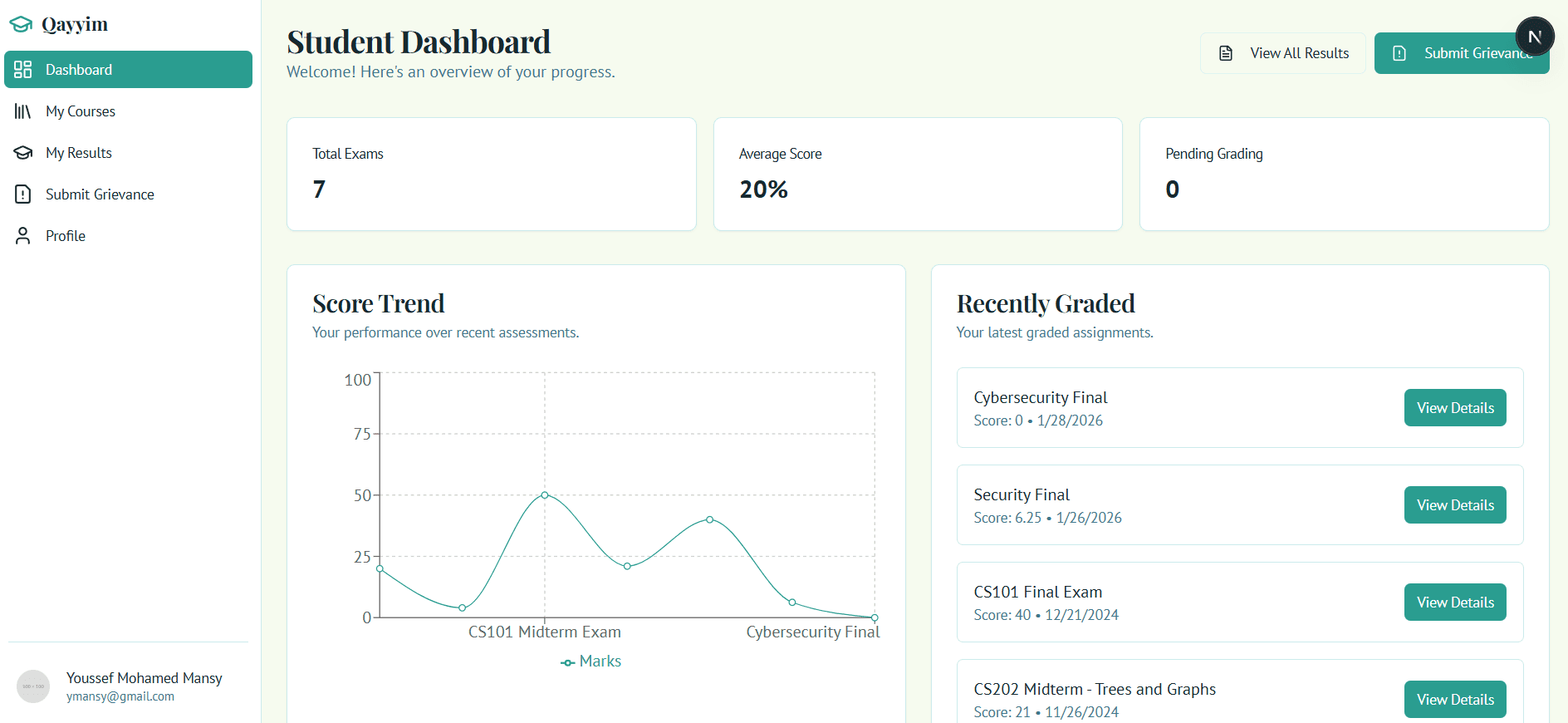Click the first chart point on the y-axis

[380, 568]
